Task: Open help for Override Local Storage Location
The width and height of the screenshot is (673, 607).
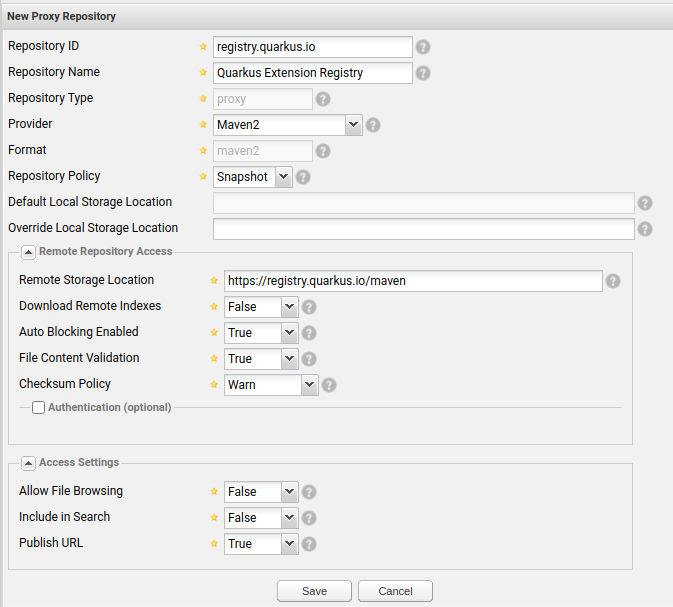Action: coord(645,229)
